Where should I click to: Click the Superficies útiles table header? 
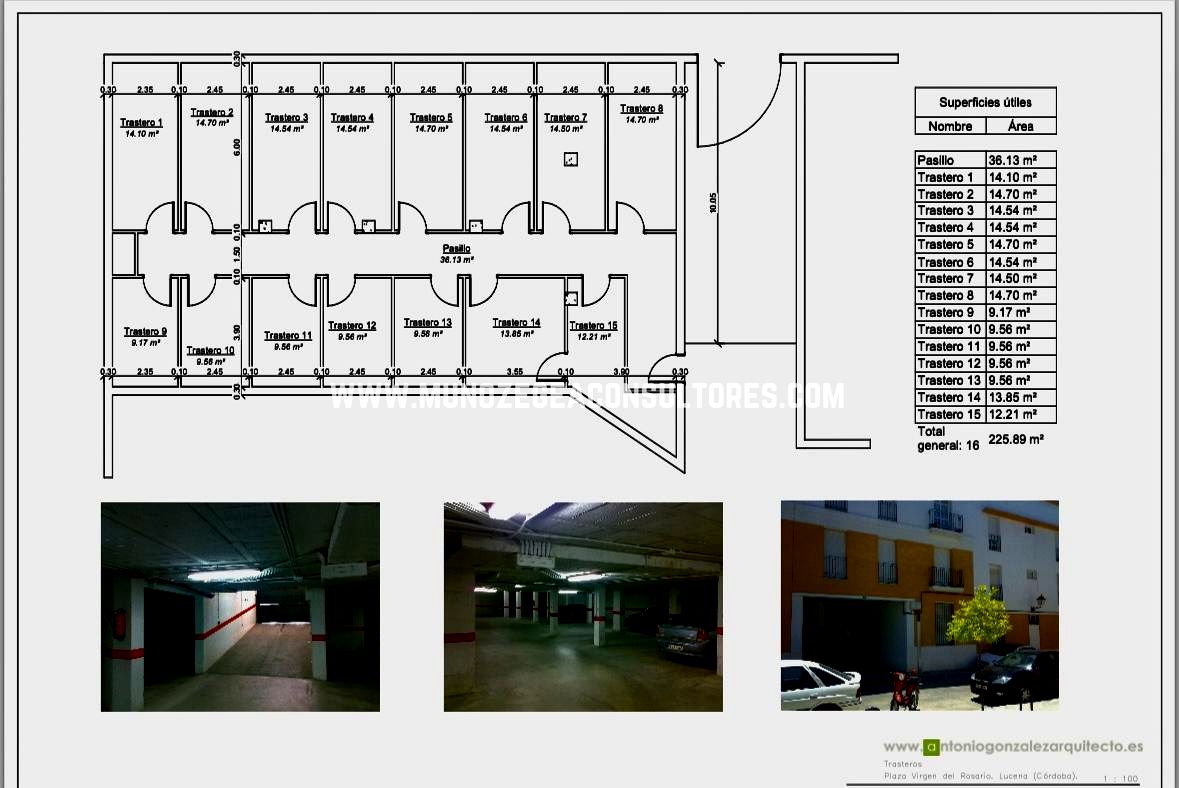tap(985, 102)
